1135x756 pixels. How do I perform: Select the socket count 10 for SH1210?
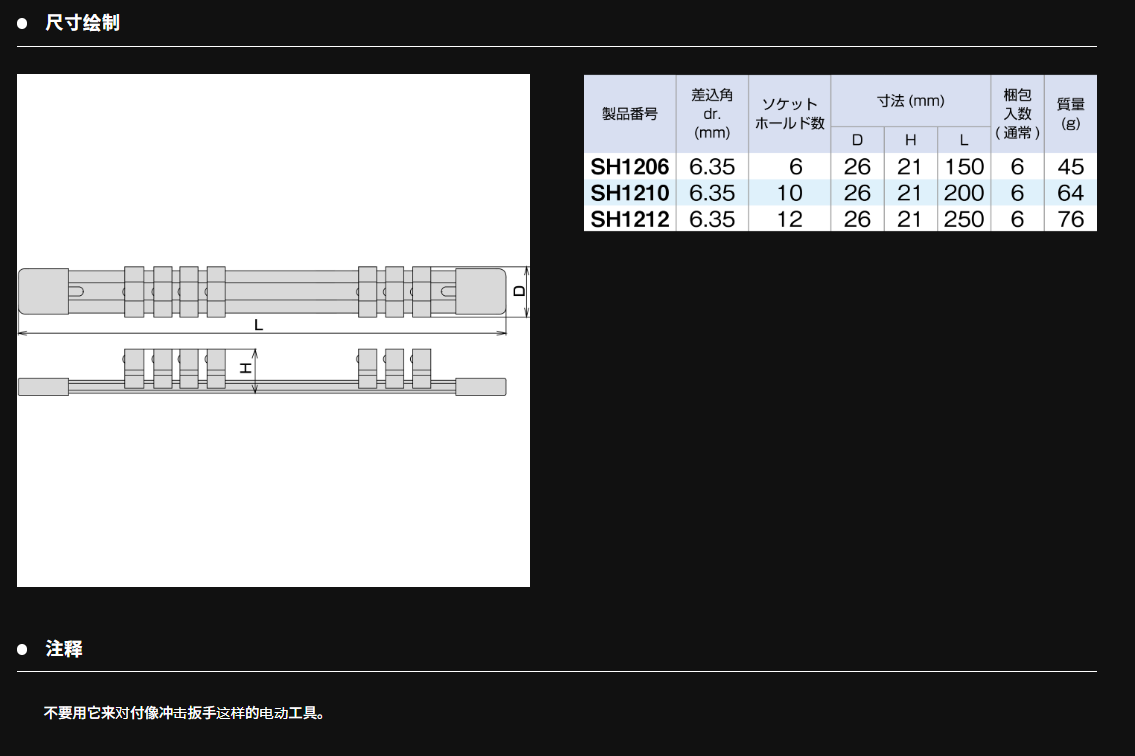789,193
